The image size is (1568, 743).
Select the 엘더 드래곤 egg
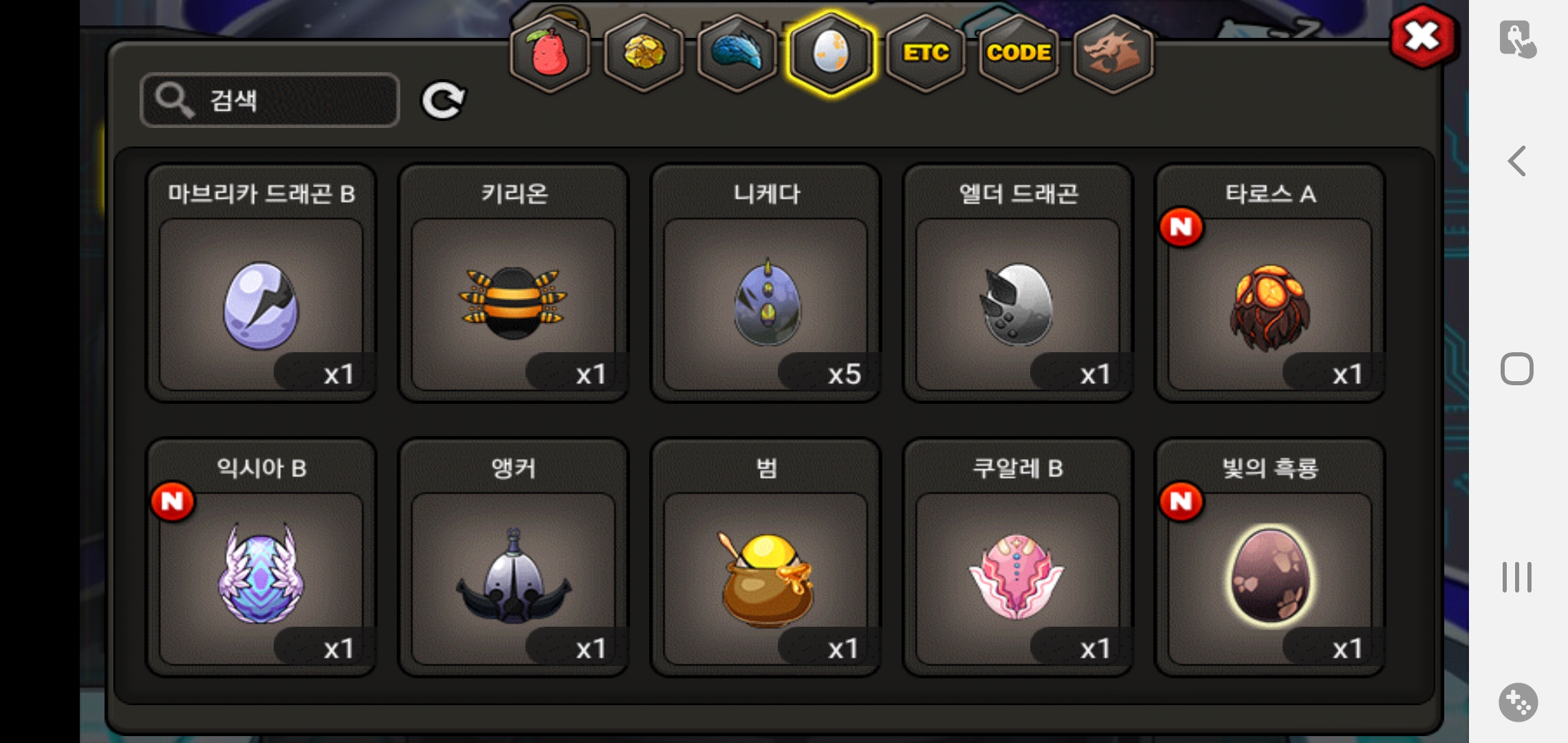pos(1018,283)
